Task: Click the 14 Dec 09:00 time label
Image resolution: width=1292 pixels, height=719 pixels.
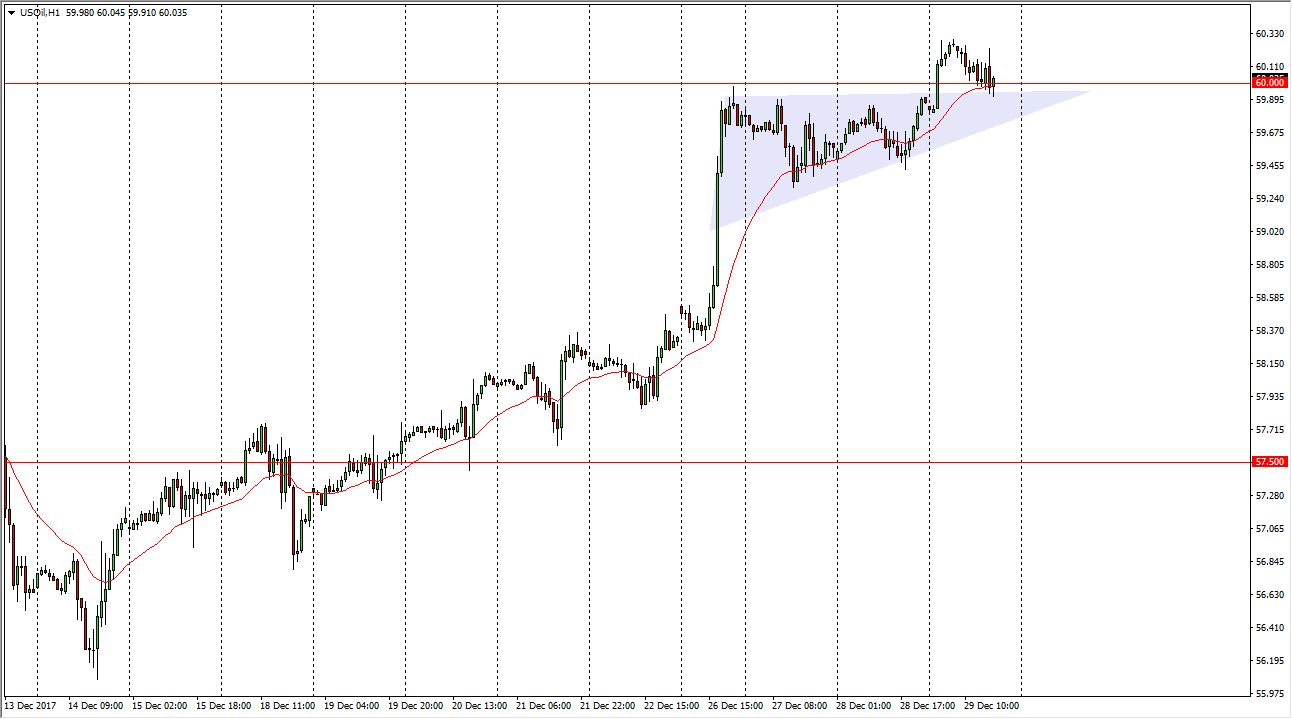Action: coord(96,706)
